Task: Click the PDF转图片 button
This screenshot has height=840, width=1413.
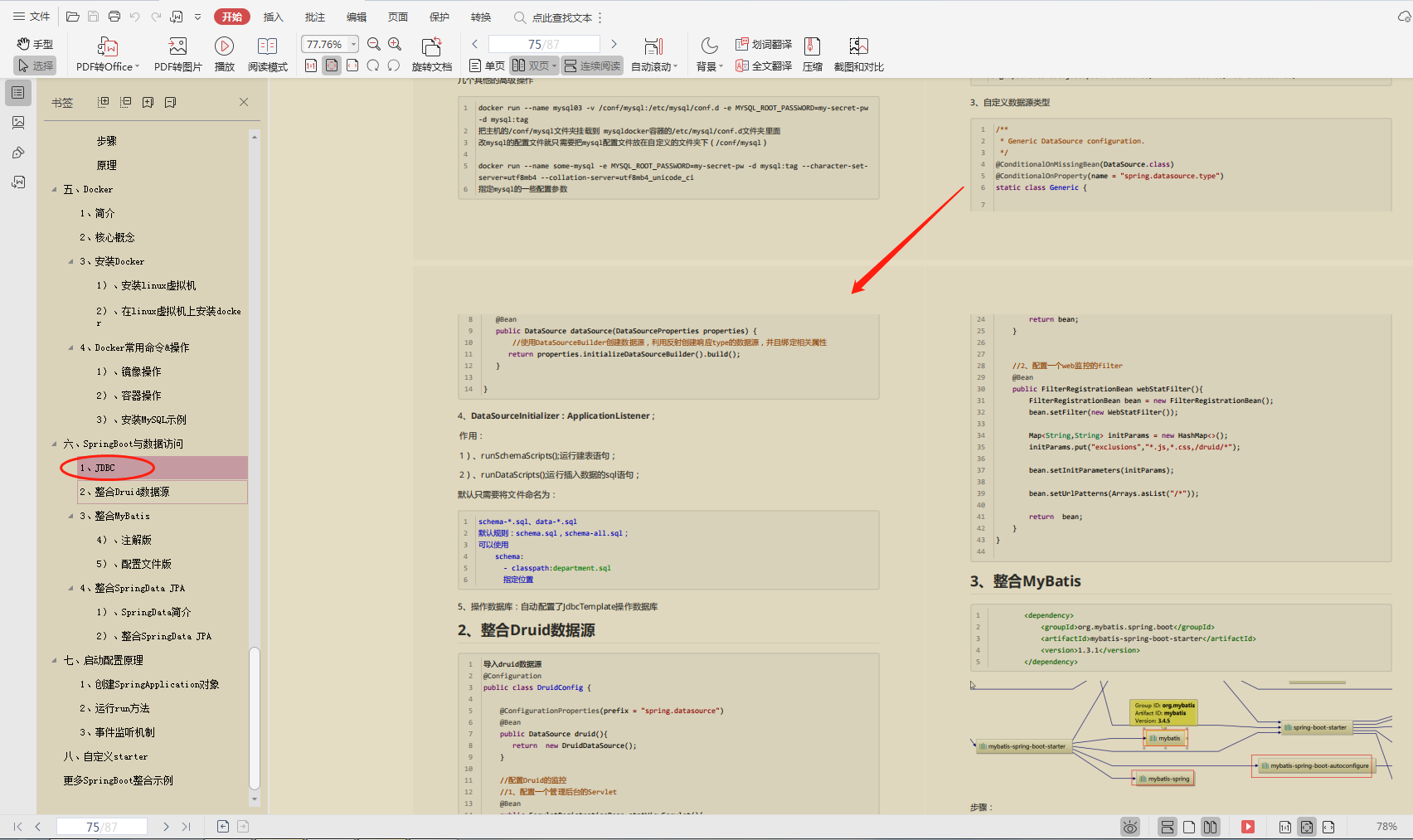Action: (178, 55)
